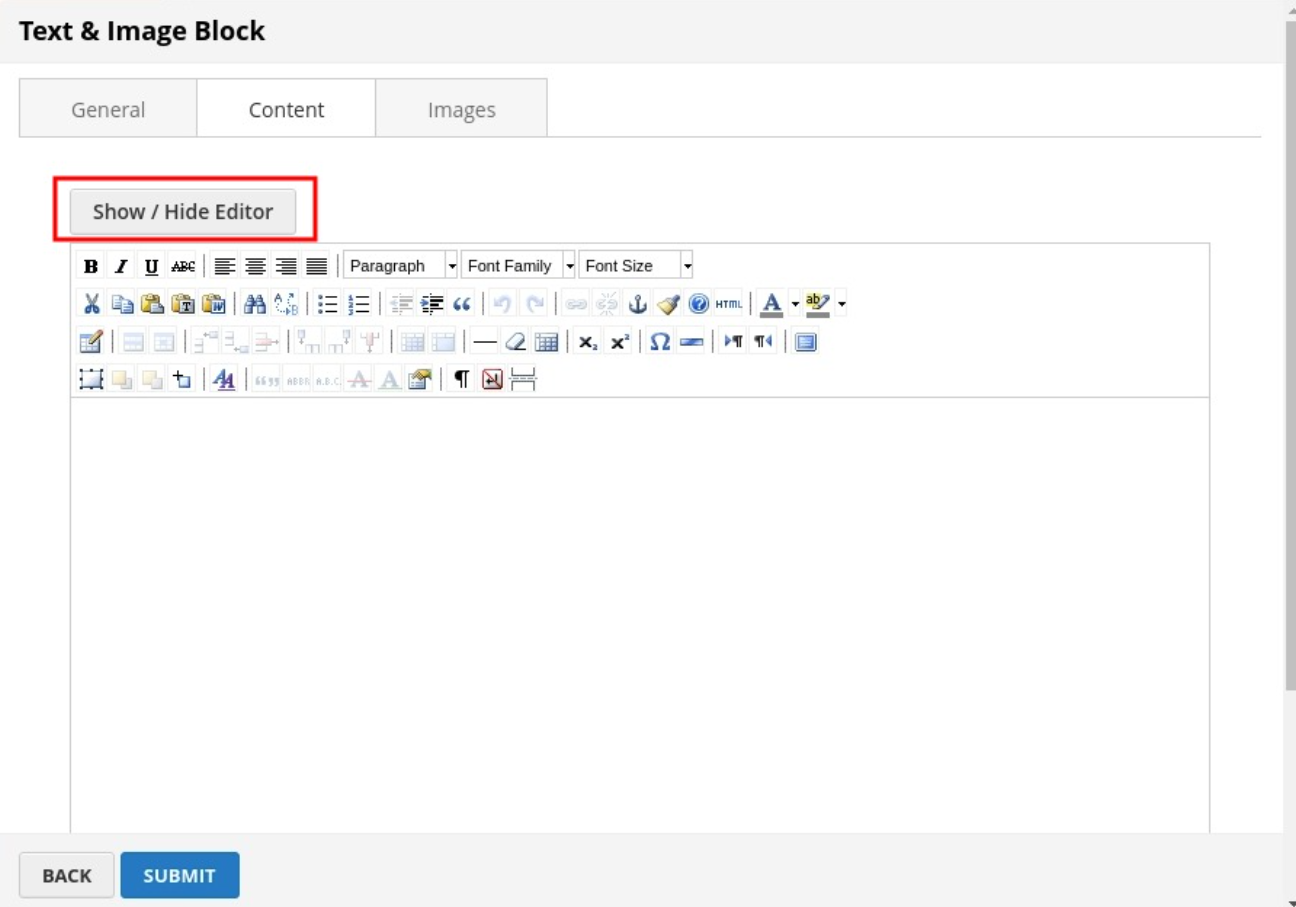
Task: Click inside the empty editor text area
Action: pyautogui.click(x=640, y=615)
